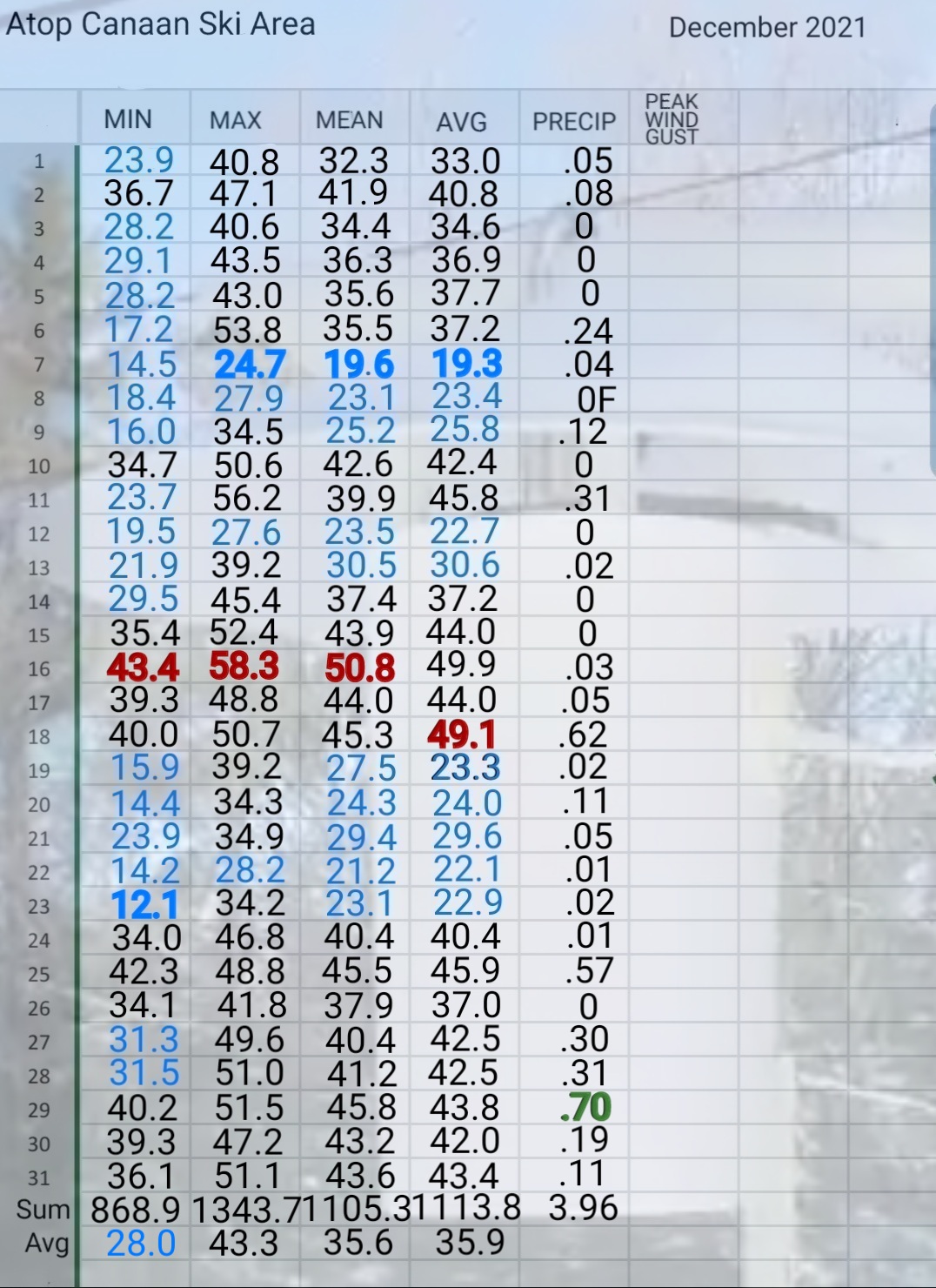The height and width of the screenshot is (1288, 936).
Task: Click mean cell 37.9 in row 26
Action: point(358,1007)
